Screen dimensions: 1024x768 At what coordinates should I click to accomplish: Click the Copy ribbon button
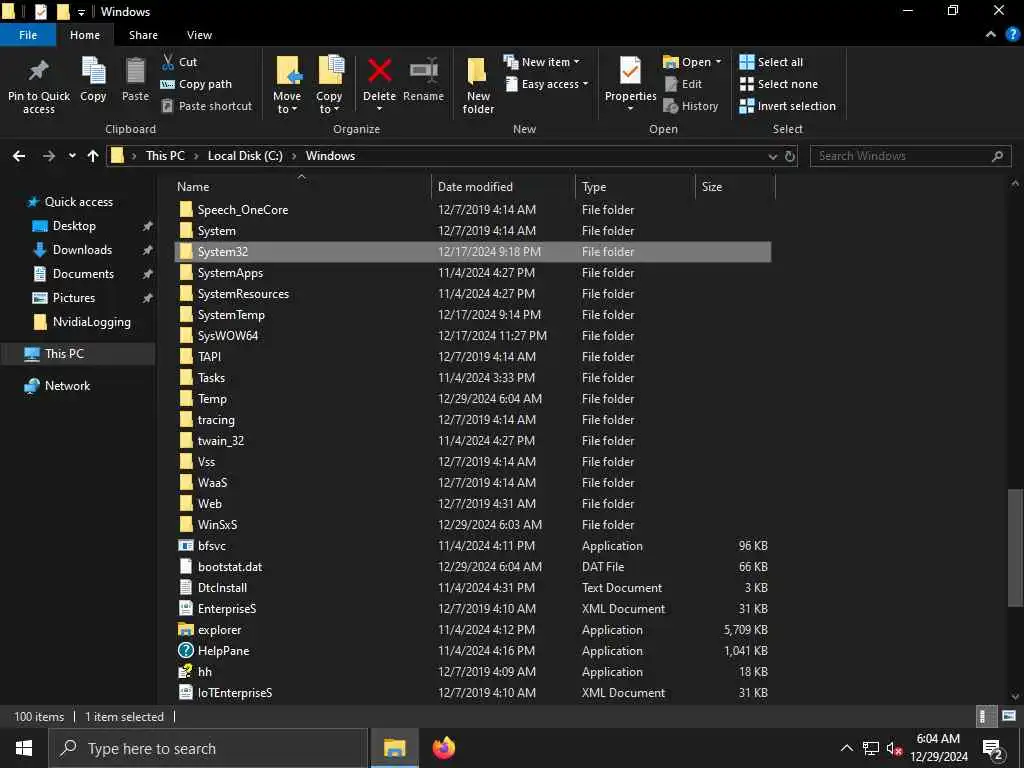point(93,80)
